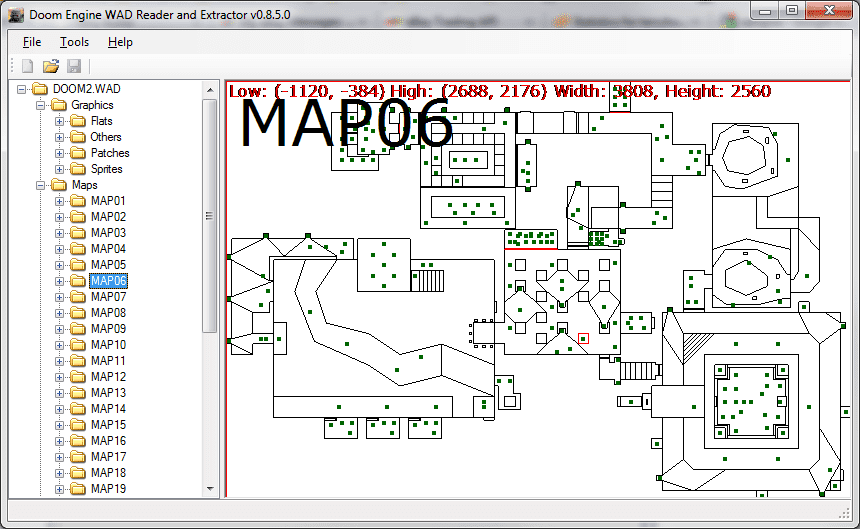Viewport: 860px width, 529px height.
Task: Collapse the Maps tree node
Action: [41, 185]
